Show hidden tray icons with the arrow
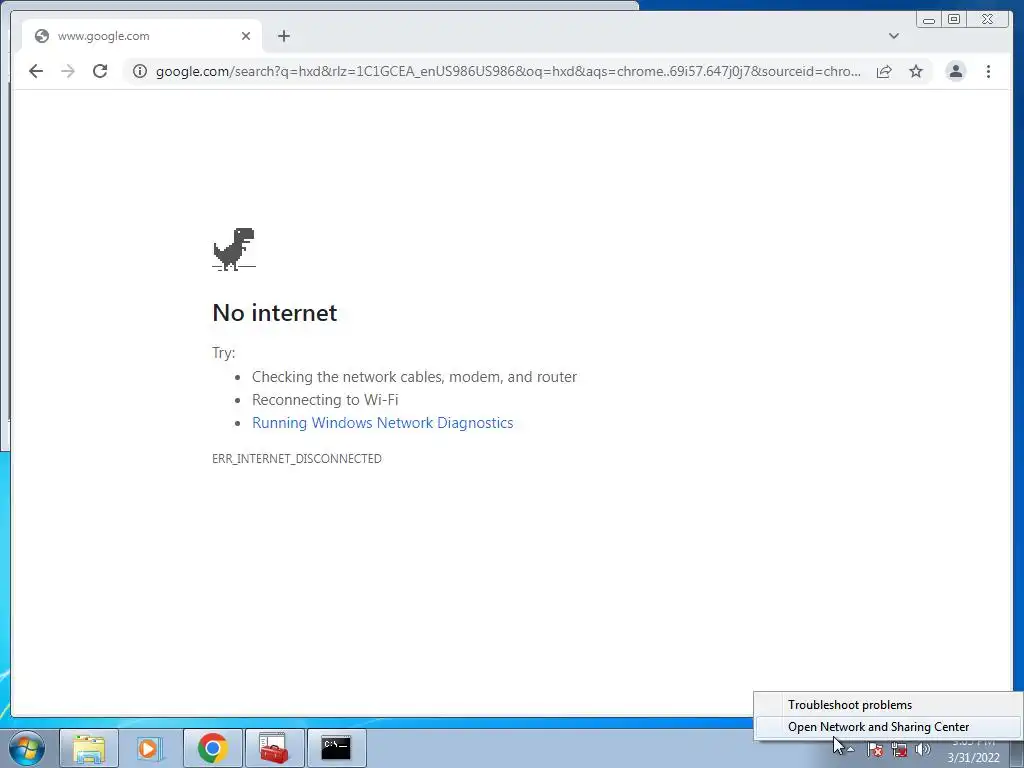 click(850, 750)
